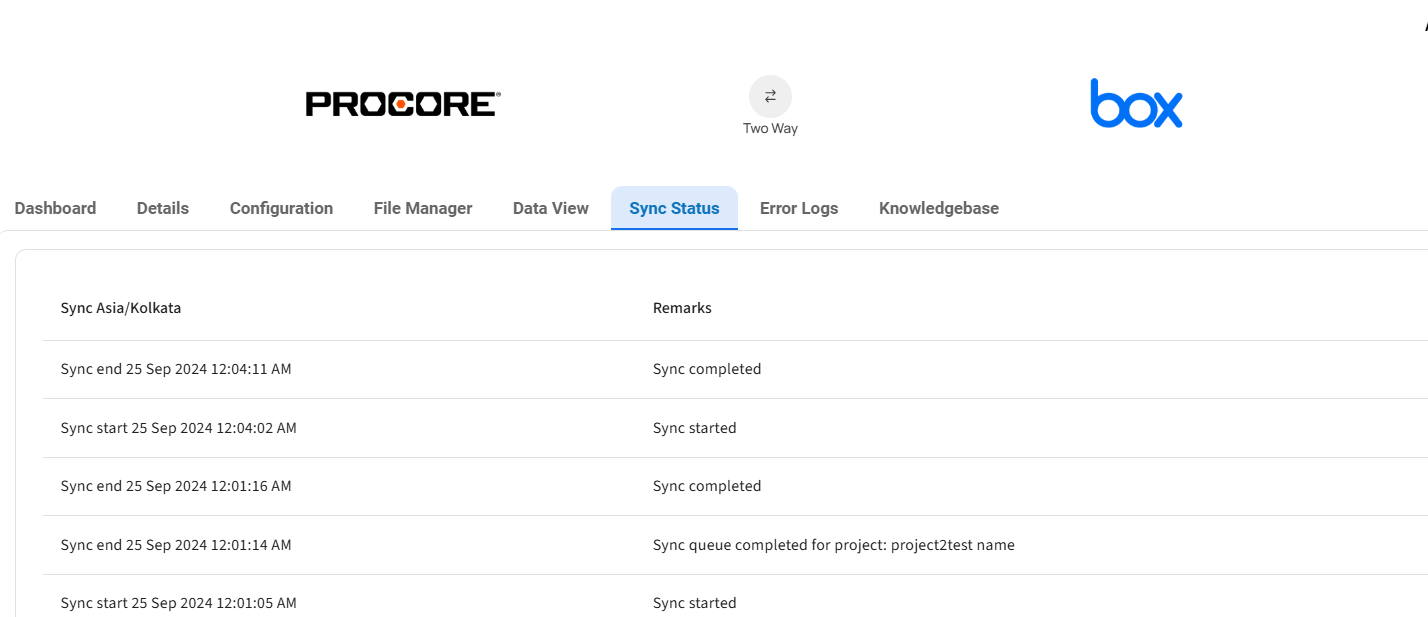Screen dimensions: 1428x617
Task: Click the 'Sync Asia/Kolkata' column header
Action: click(x=121, y=308)
